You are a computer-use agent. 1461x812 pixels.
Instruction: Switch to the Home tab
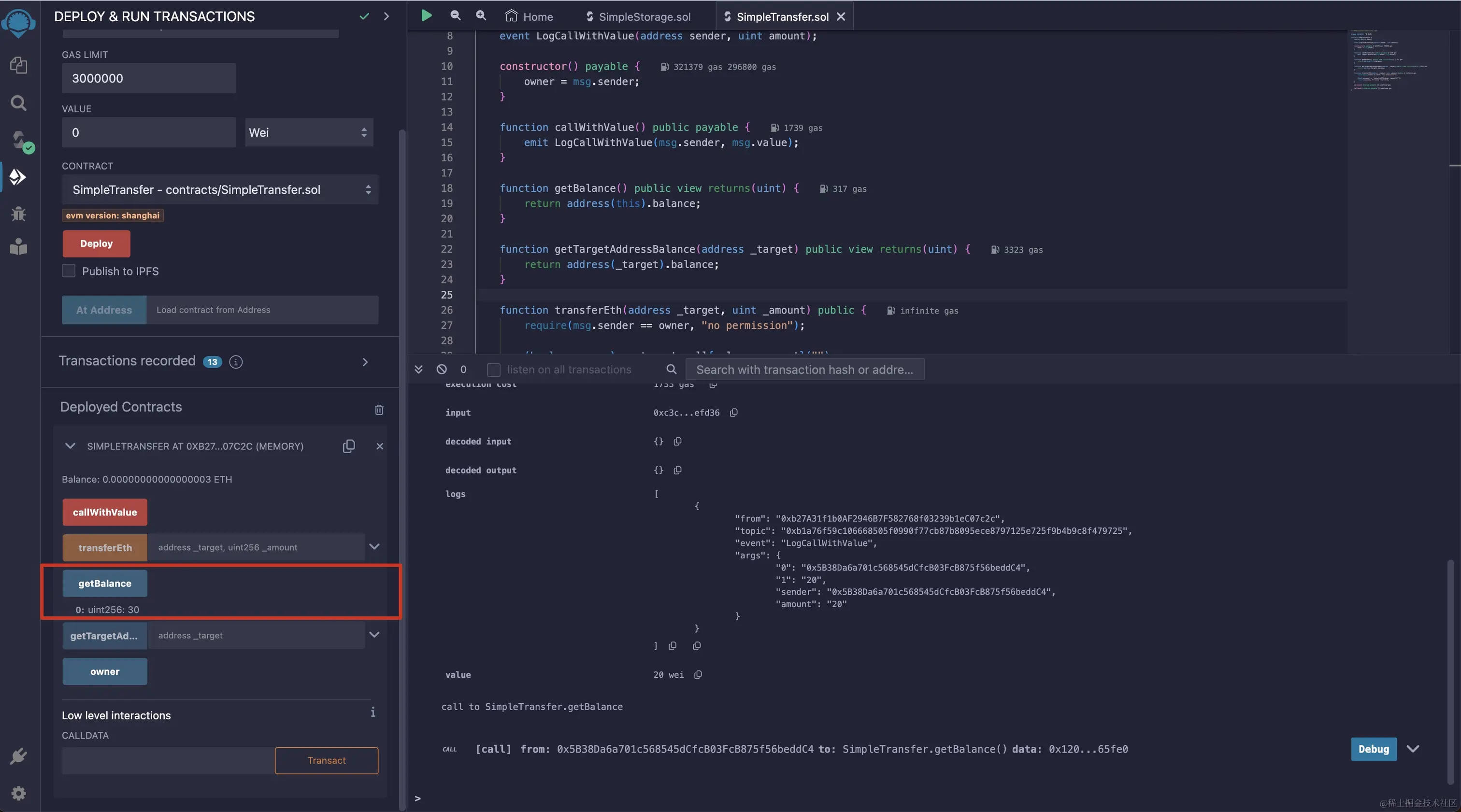[529, 17]
